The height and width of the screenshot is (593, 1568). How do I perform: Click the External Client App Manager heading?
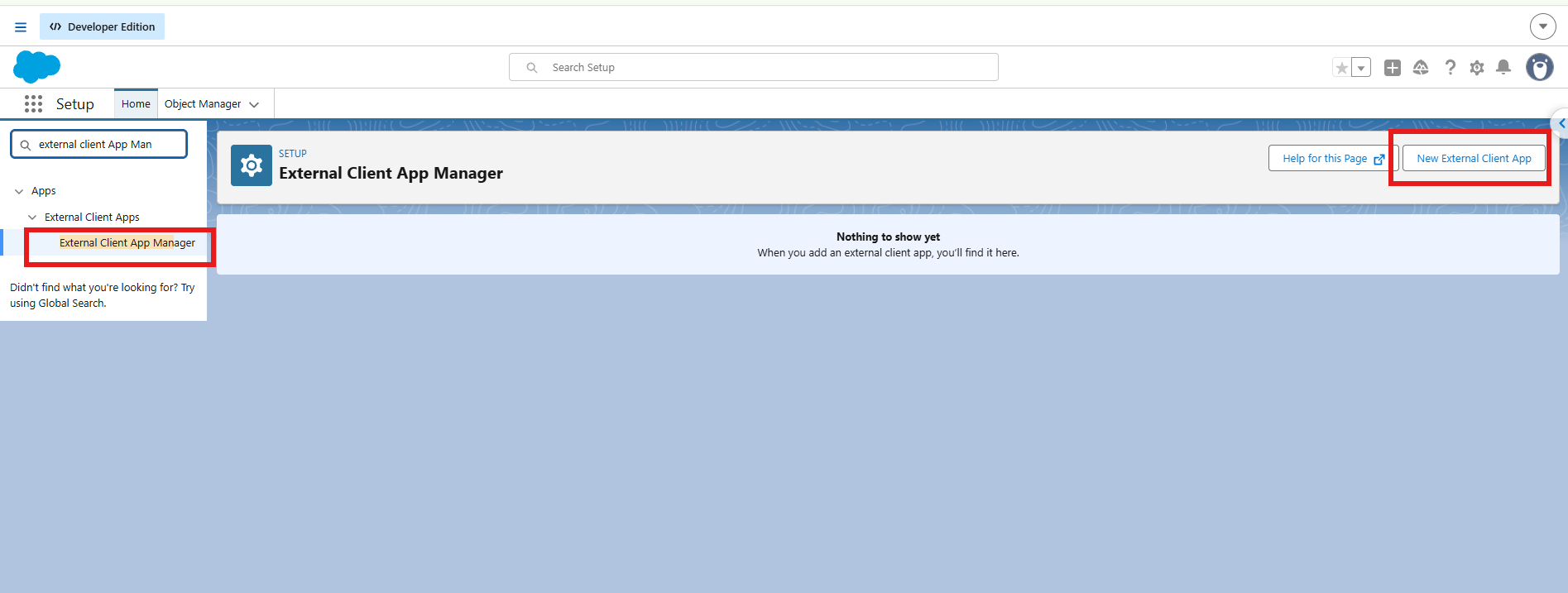coord(391,173)
